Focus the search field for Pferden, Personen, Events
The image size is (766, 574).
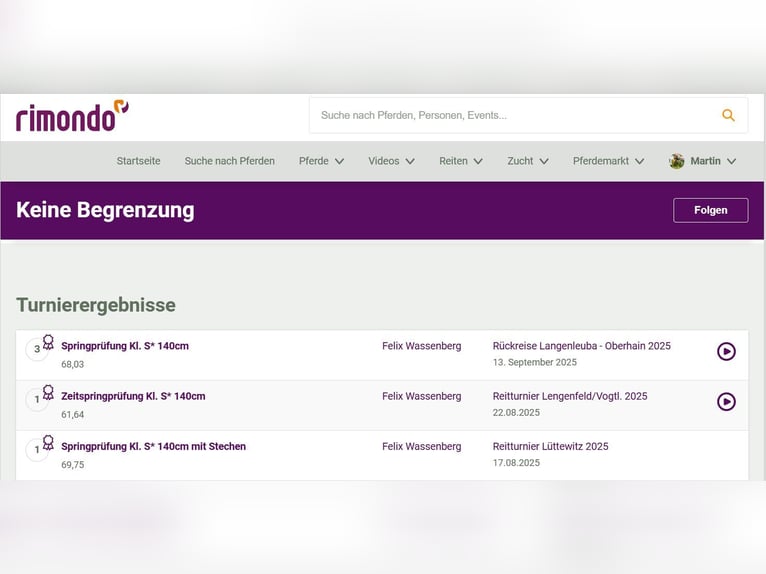[x=510, y=115]
